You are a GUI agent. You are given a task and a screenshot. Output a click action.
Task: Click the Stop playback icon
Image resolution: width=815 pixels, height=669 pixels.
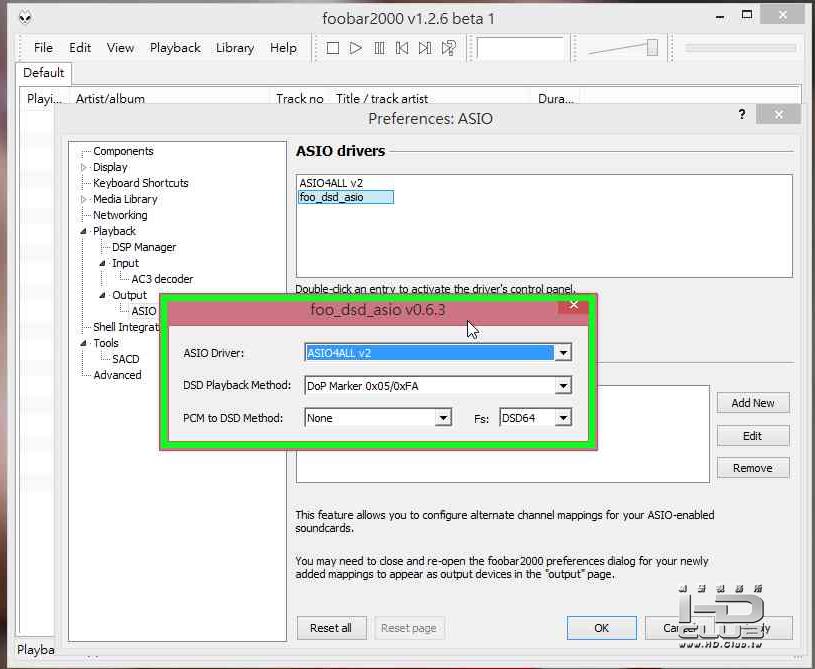coord(333,48)
